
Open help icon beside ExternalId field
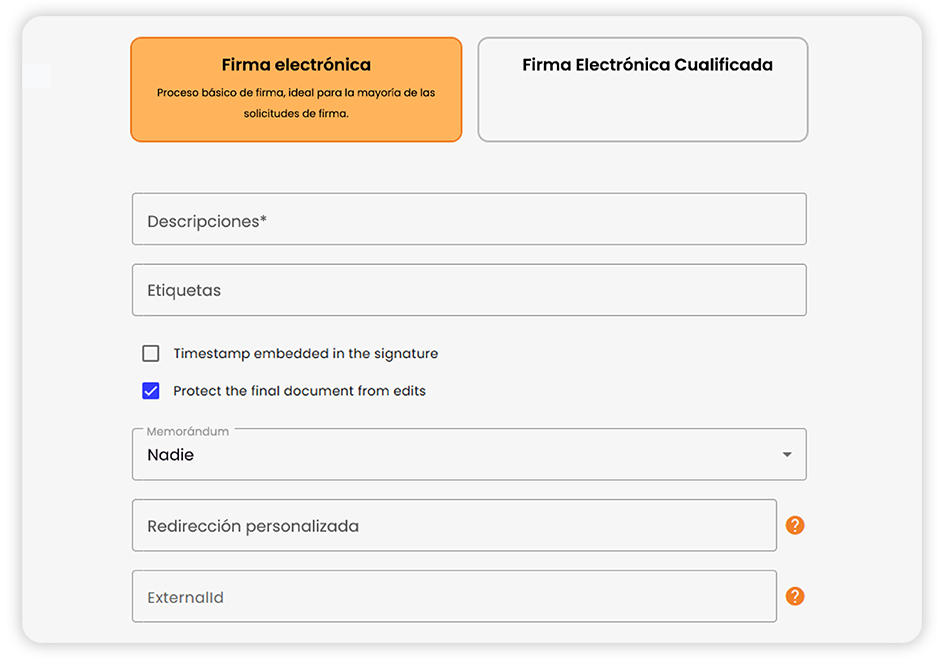[x=795, y=596]
